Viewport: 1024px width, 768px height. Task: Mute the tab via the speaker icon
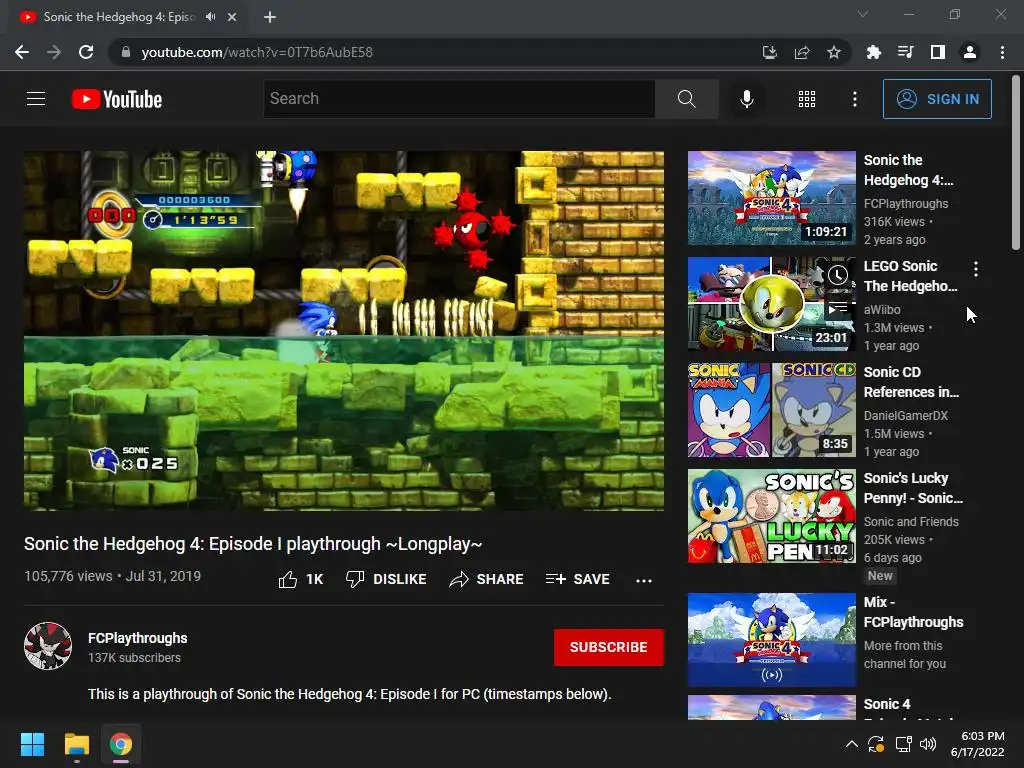210,17
